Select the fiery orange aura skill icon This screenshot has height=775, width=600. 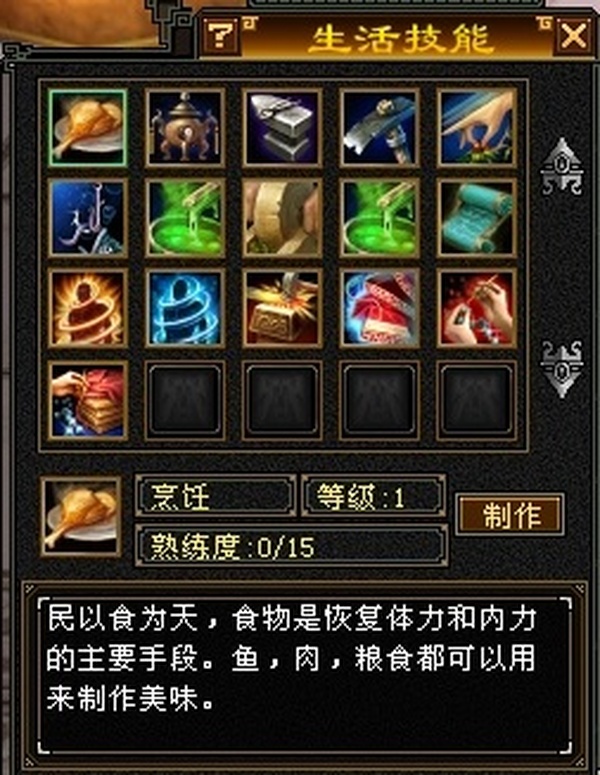[x=87, y=308]
